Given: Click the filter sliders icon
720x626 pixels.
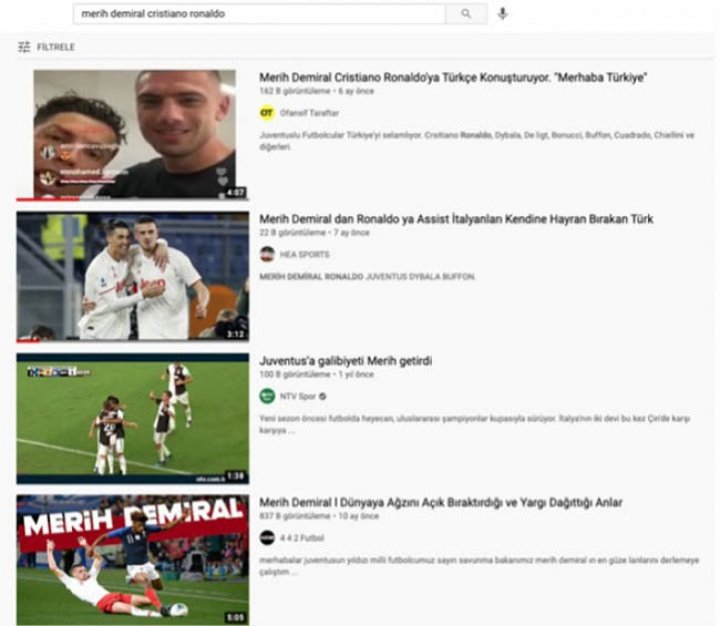Looking at the screenshot, I should (x=24, y=47).
